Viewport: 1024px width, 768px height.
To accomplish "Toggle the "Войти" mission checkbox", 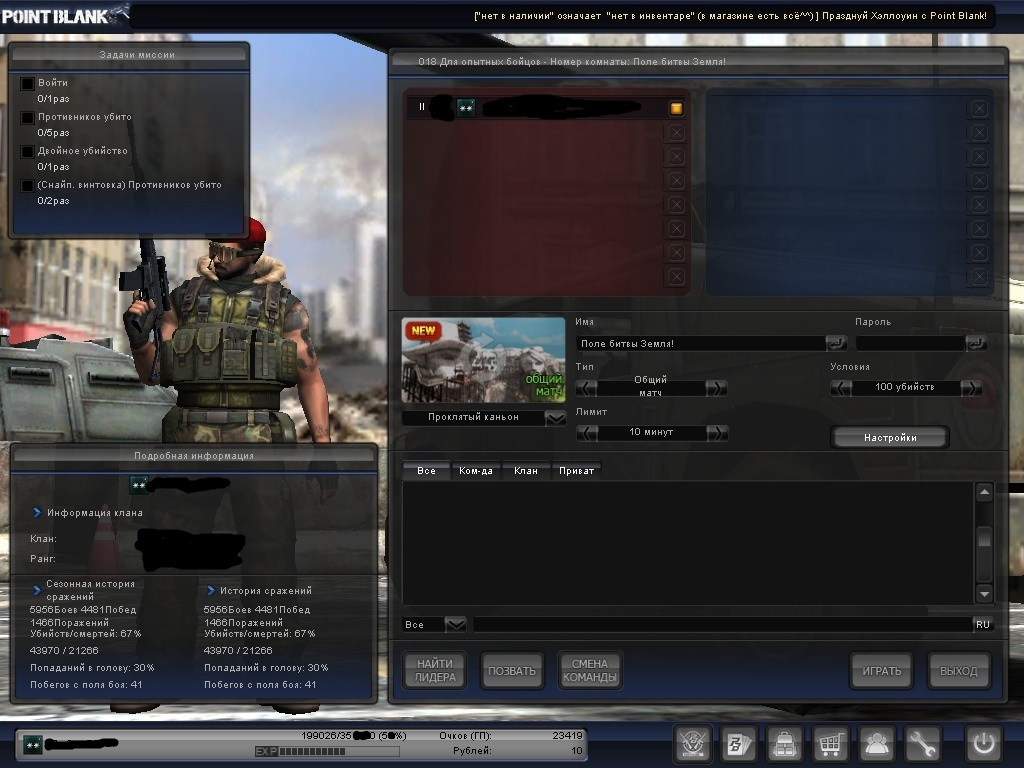I will point(28,84).
